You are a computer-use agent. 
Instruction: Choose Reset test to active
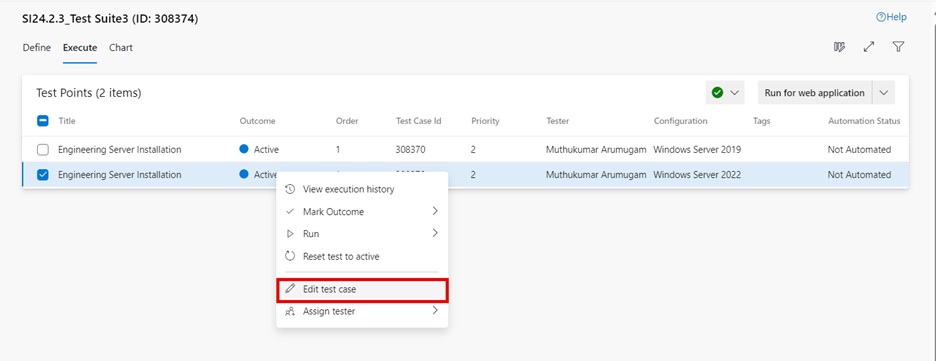click(x=362, y=257)
